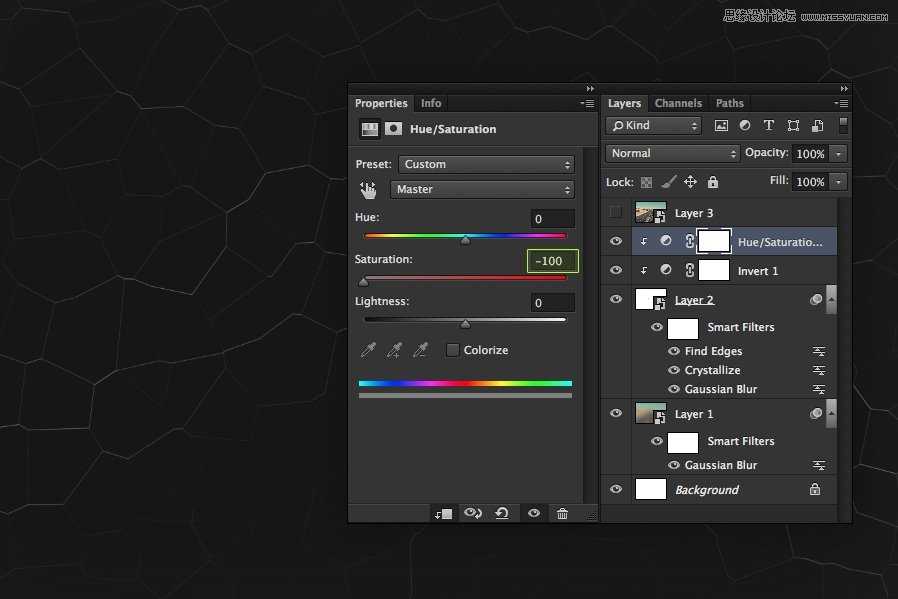The image size is (898, 599).
Task: Click the link icon on Invert 1 layer
Action: [690, 270]
